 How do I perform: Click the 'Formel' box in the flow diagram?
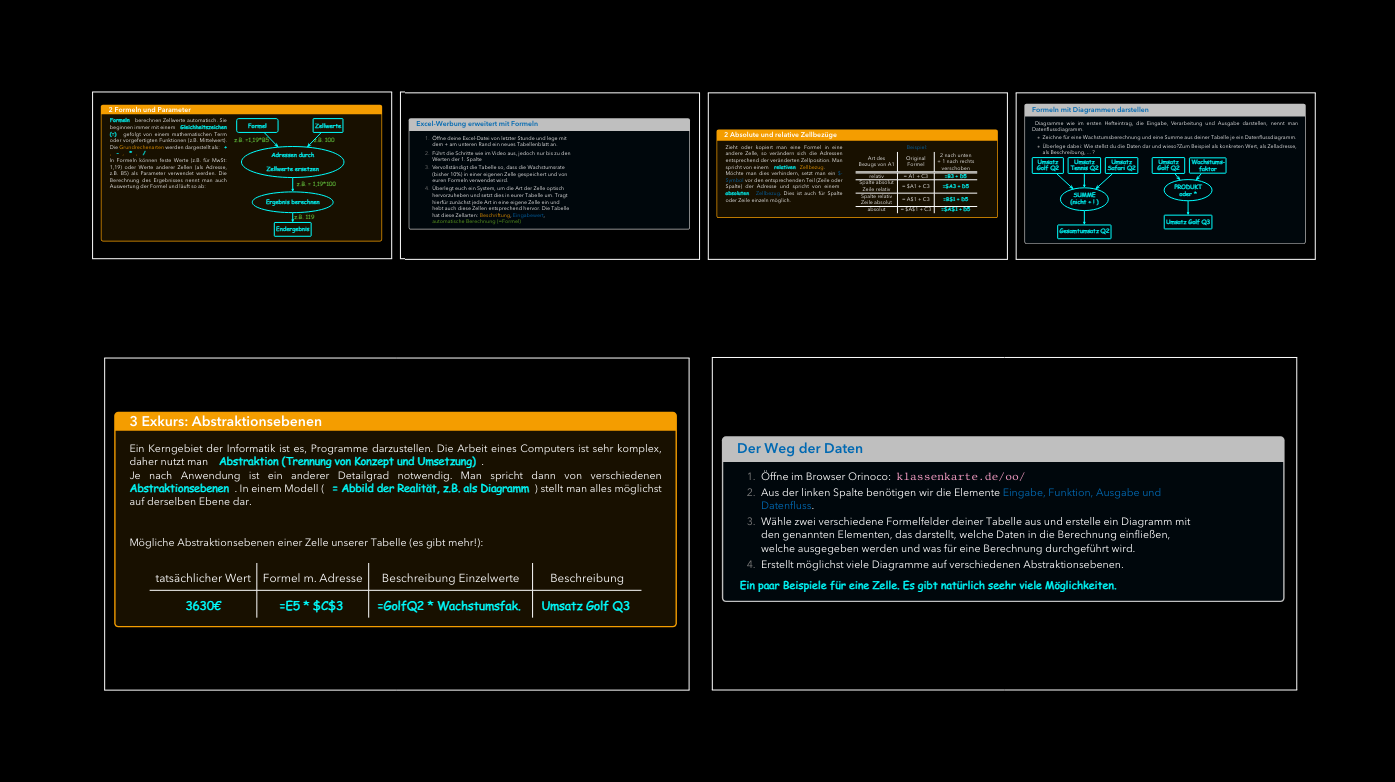coord(257,126)
